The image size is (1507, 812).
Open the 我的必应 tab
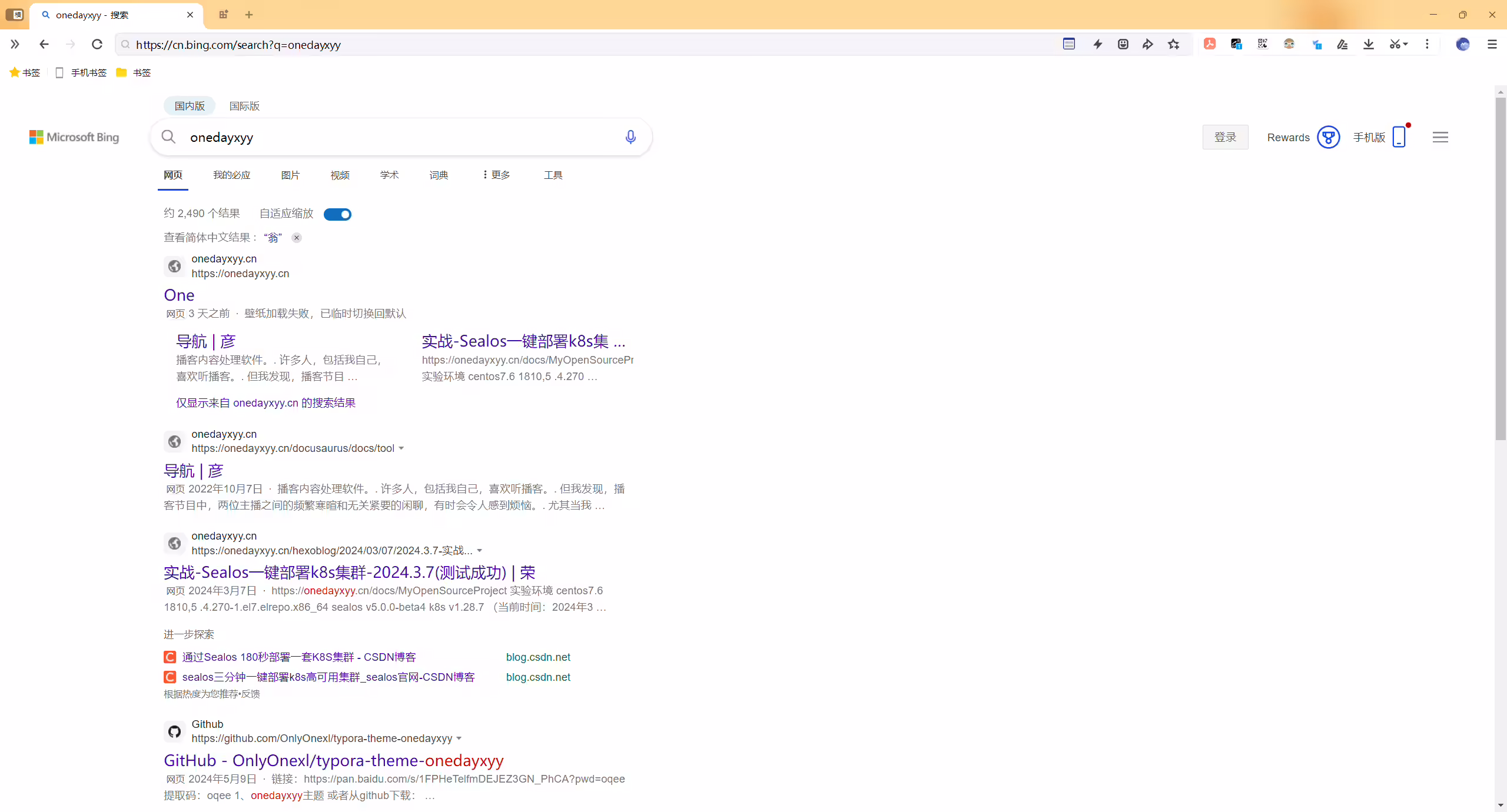tap(231, 175)
